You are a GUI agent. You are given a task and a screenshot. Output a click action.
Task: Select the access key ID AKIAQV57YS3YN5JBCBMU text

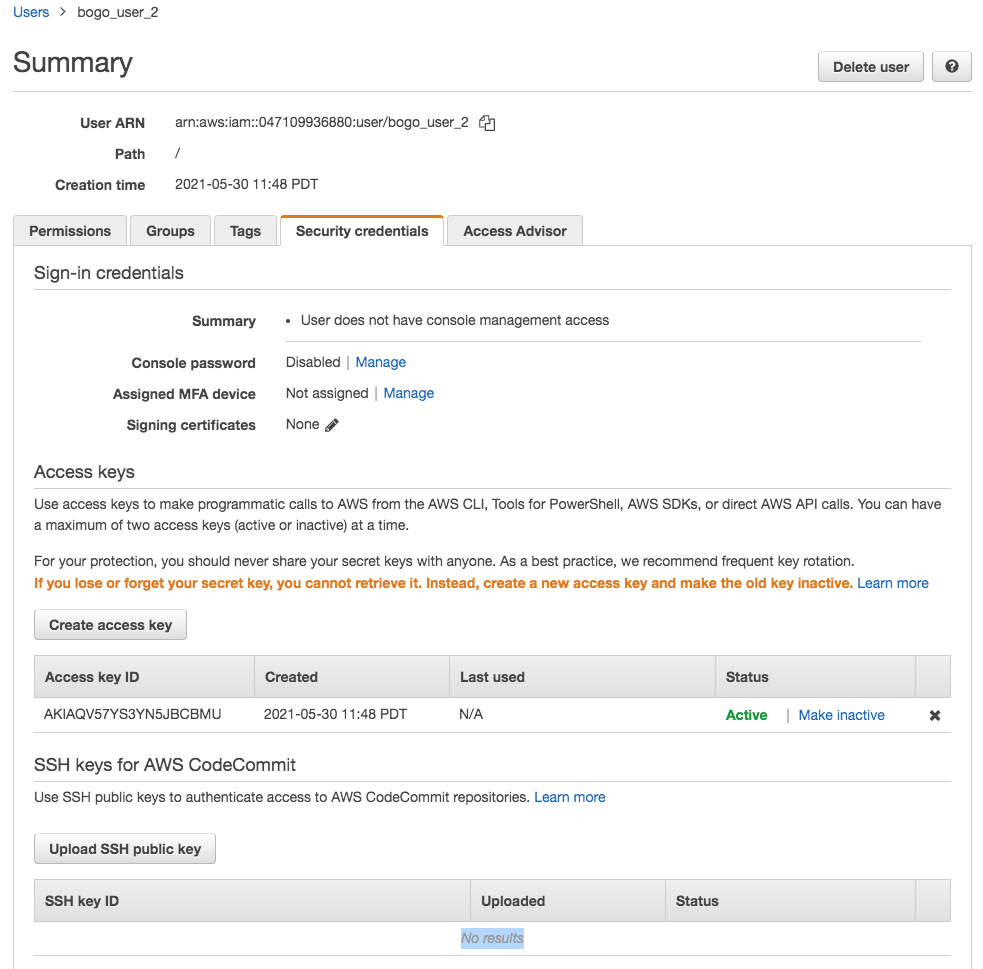132,715
